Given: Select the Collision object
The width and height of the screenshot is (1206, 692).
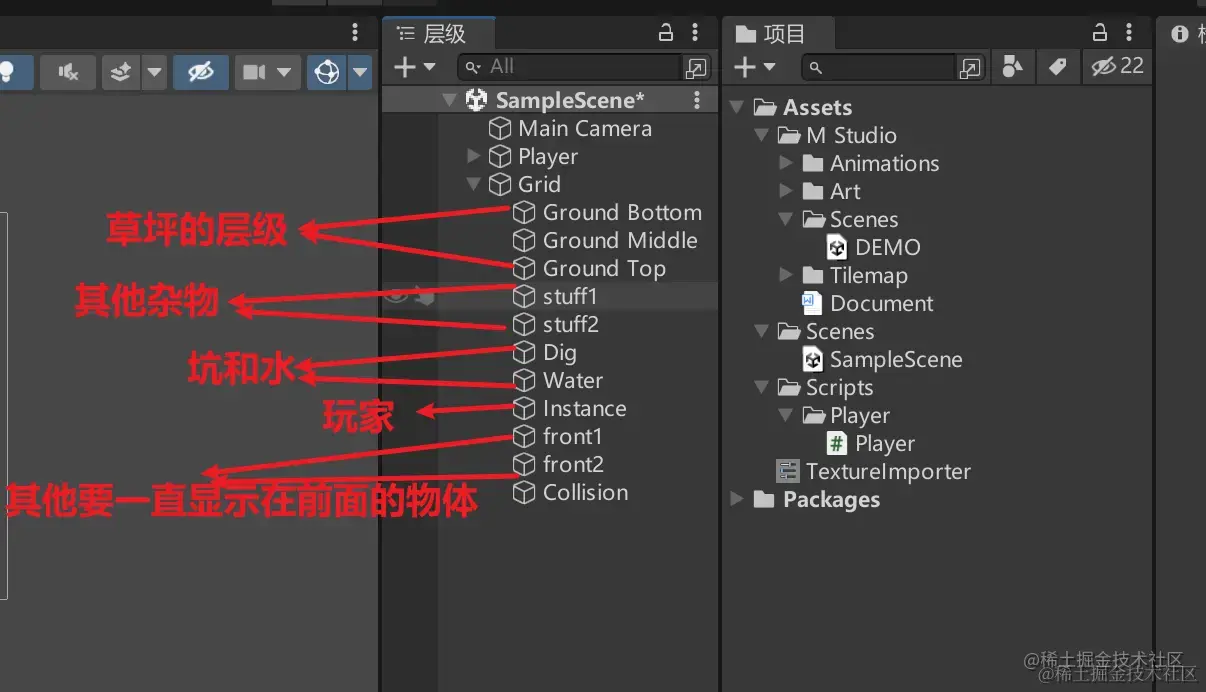Looking at the screenshot, I should pyautogui.click(x=585, y=492).
